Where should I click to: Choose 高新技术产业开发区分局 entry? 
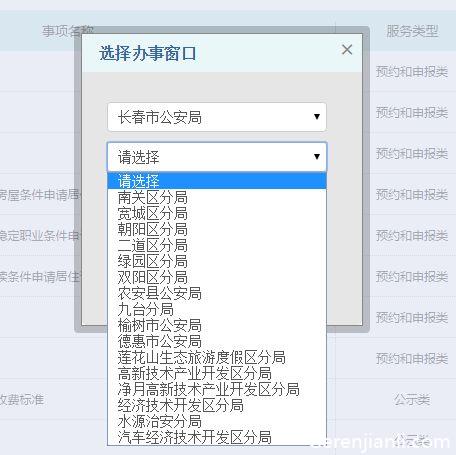pos(217,373)
